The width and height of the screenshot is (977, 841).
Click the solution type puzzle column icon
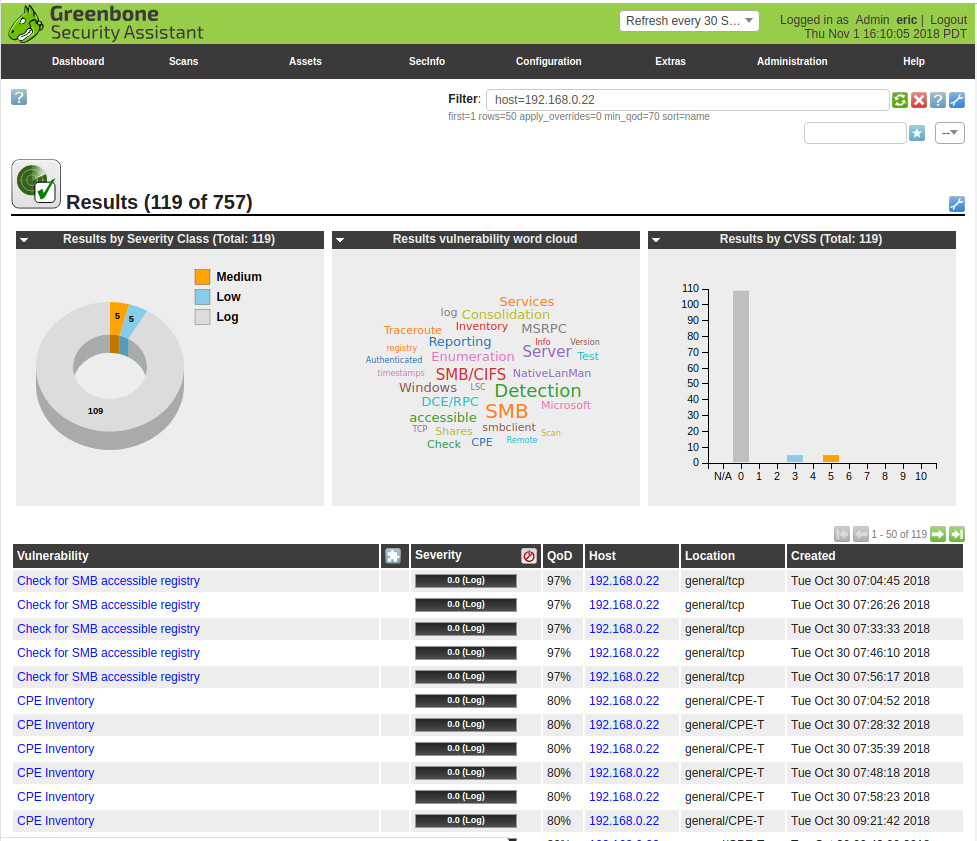tap(394, 556)
